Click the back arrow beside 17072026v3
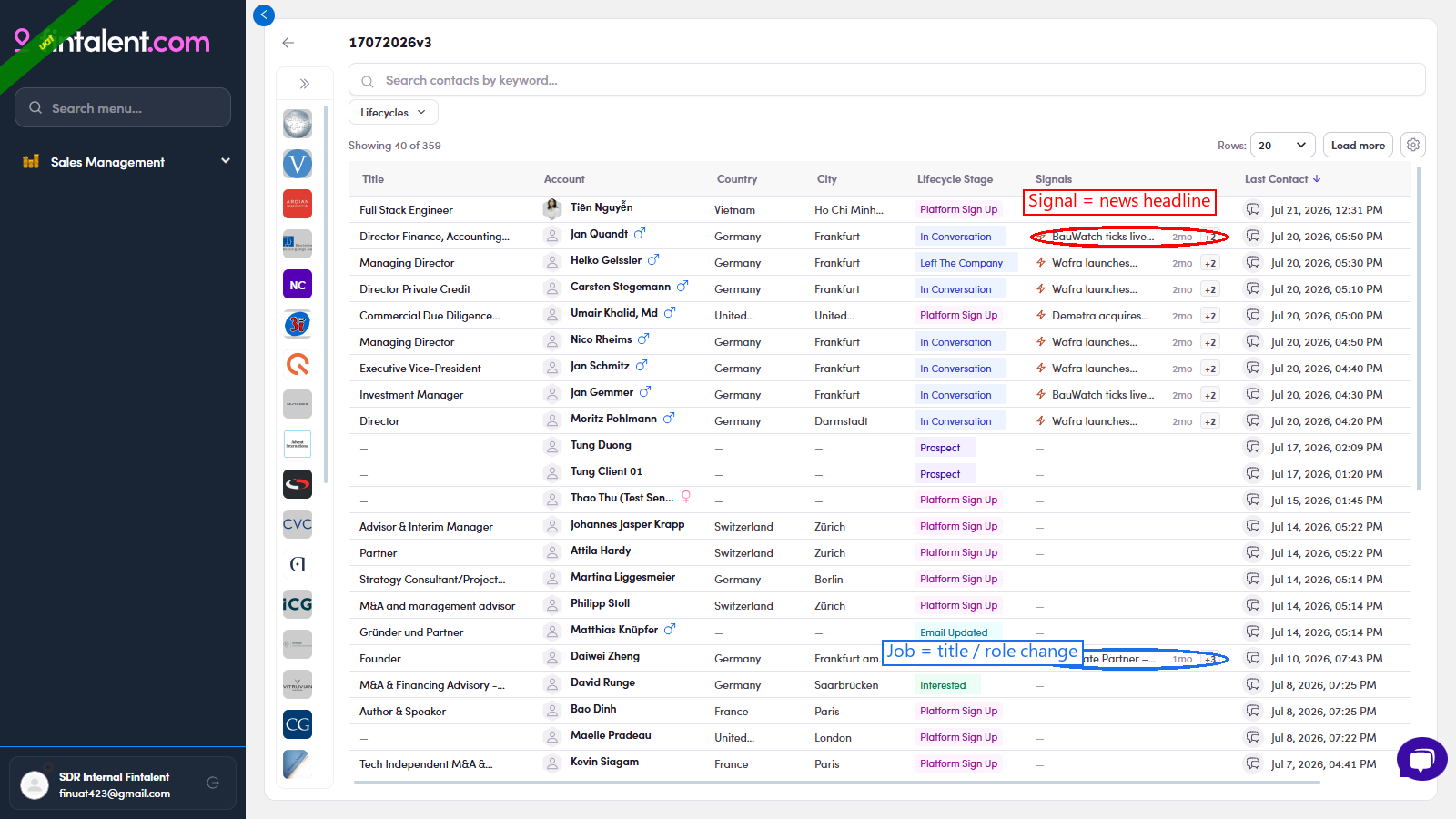 click(288, 43)
